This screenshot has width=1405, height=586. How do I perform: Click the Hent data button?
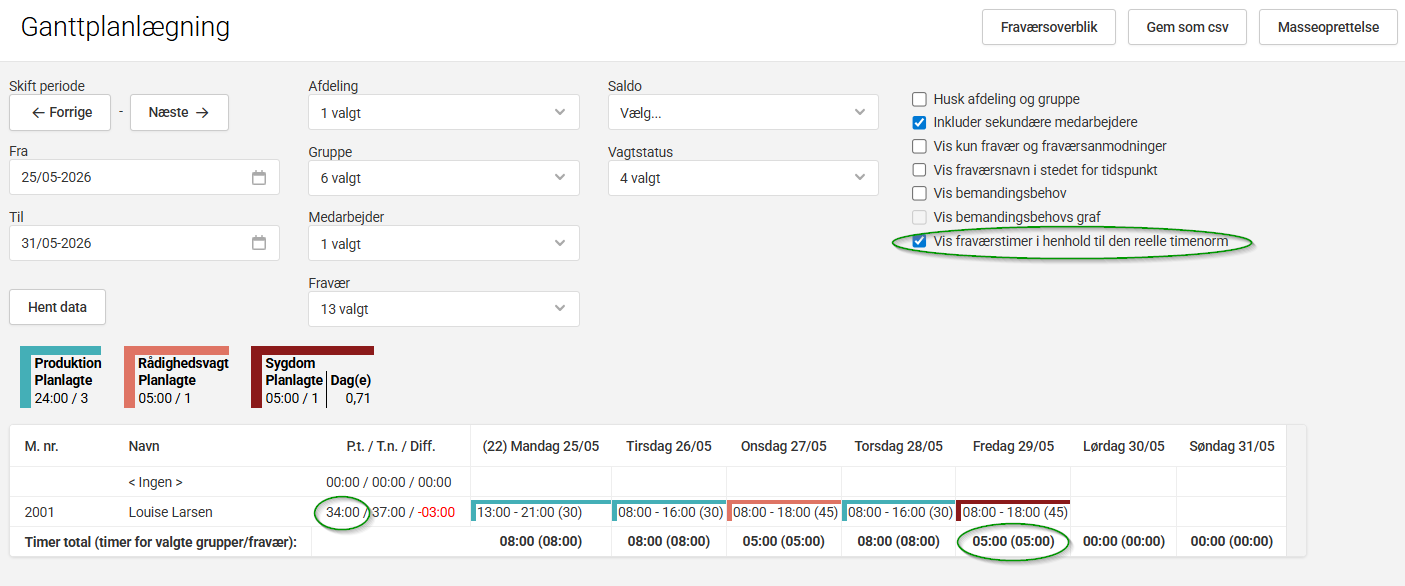pyautogui.click(x=57, y=307)
